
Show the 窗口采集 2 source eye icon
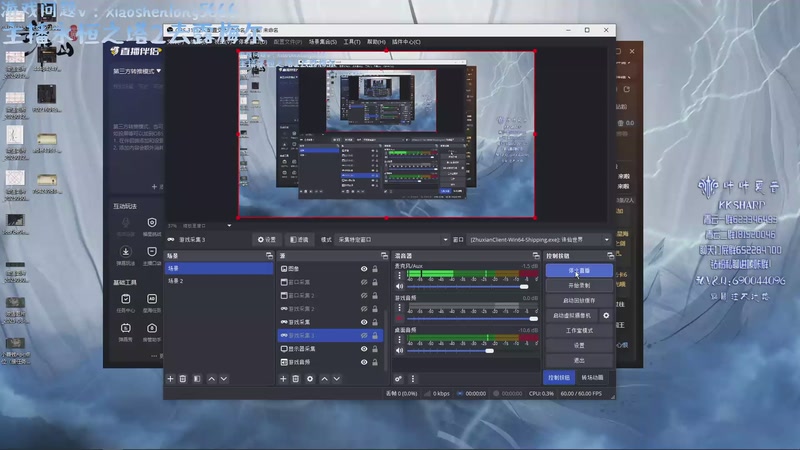pos(364,295)
